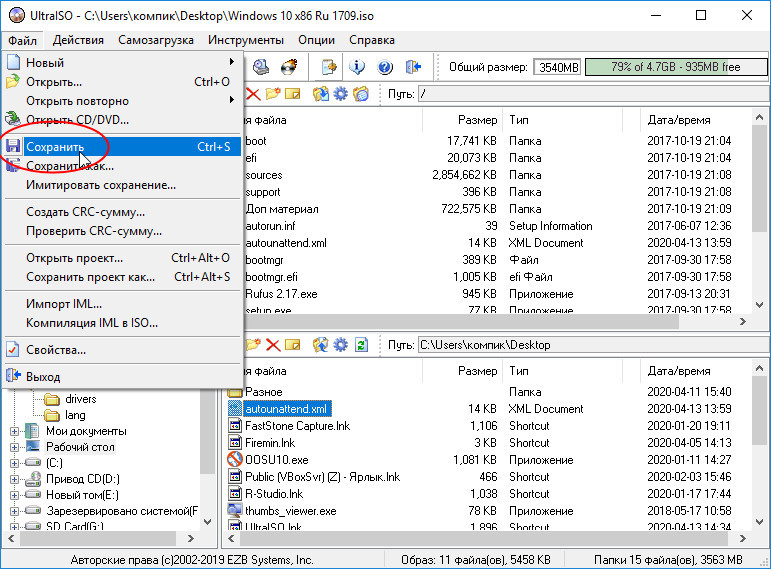
Task: Click the burn CD/DVD image icon
Action: [290, 66]
